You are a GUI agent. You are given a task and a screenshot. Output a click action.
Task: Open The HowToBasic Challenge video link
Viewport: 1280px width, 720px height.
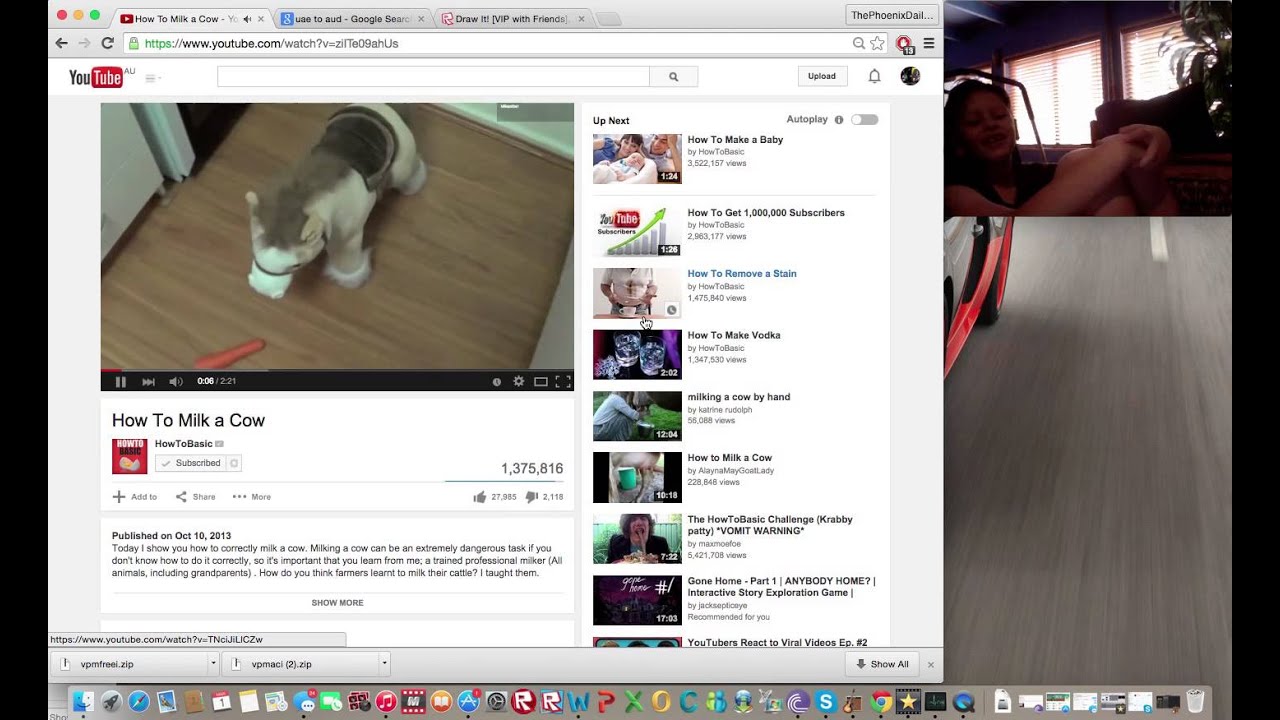[x=768, y=525]
